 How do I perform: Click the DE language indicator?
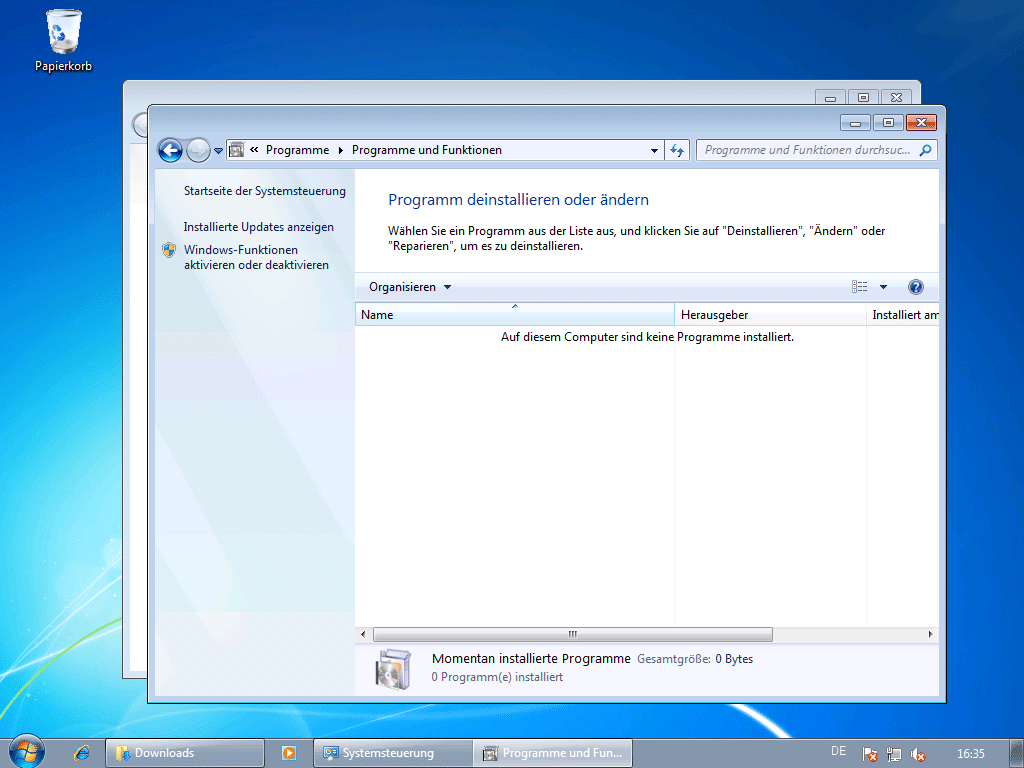(839, 752)
